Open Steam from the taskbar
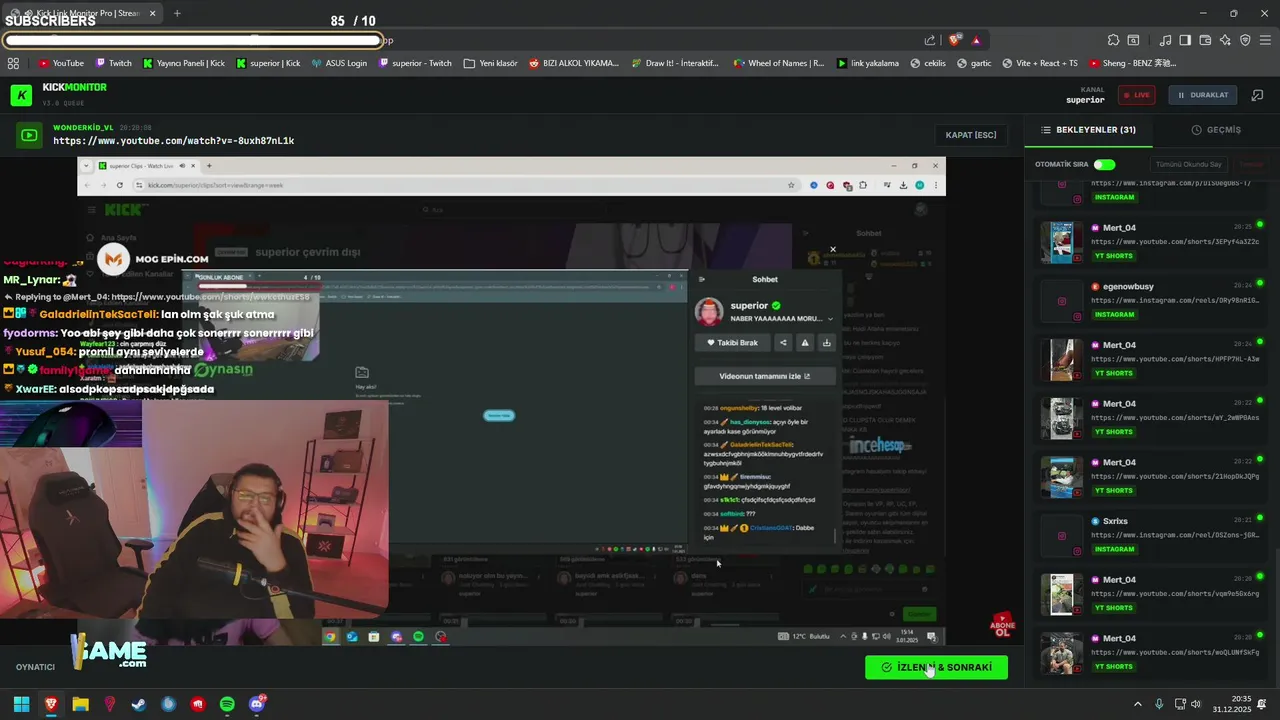 (139, 704)
